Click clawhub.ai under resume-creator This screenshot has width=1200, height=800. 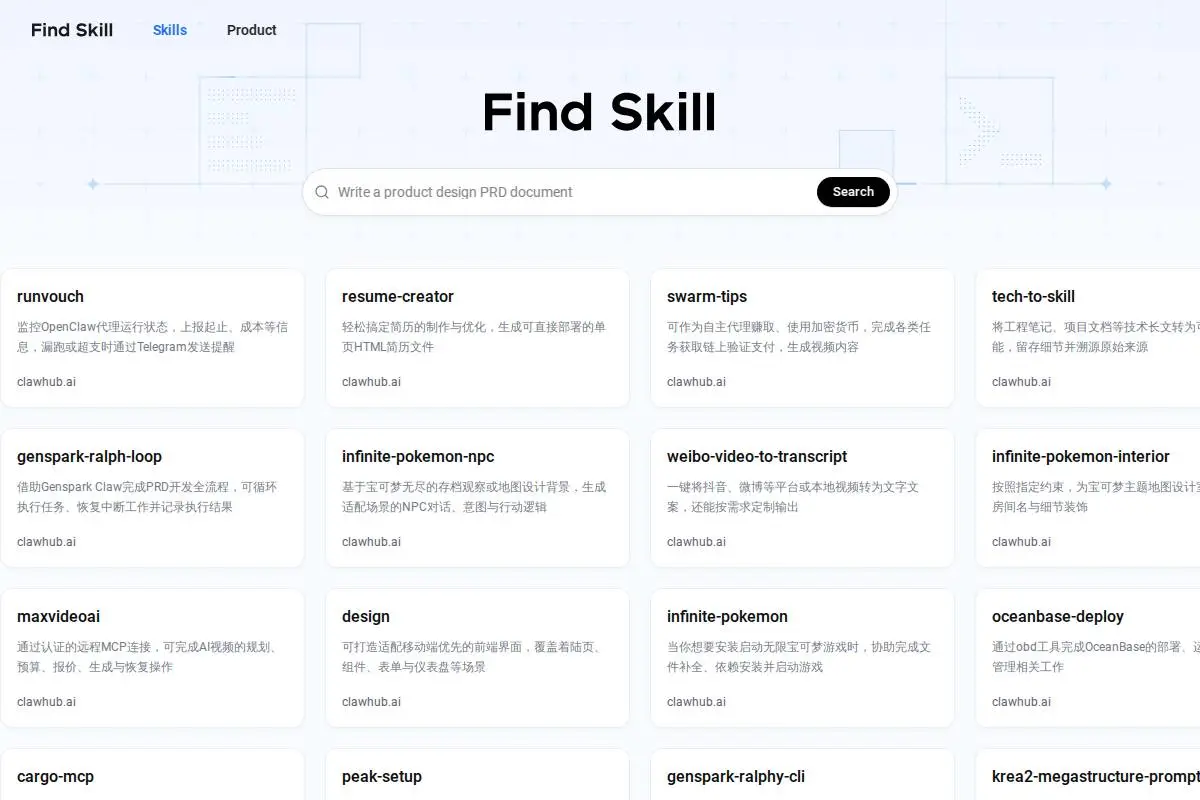click(x=371, y=382)
